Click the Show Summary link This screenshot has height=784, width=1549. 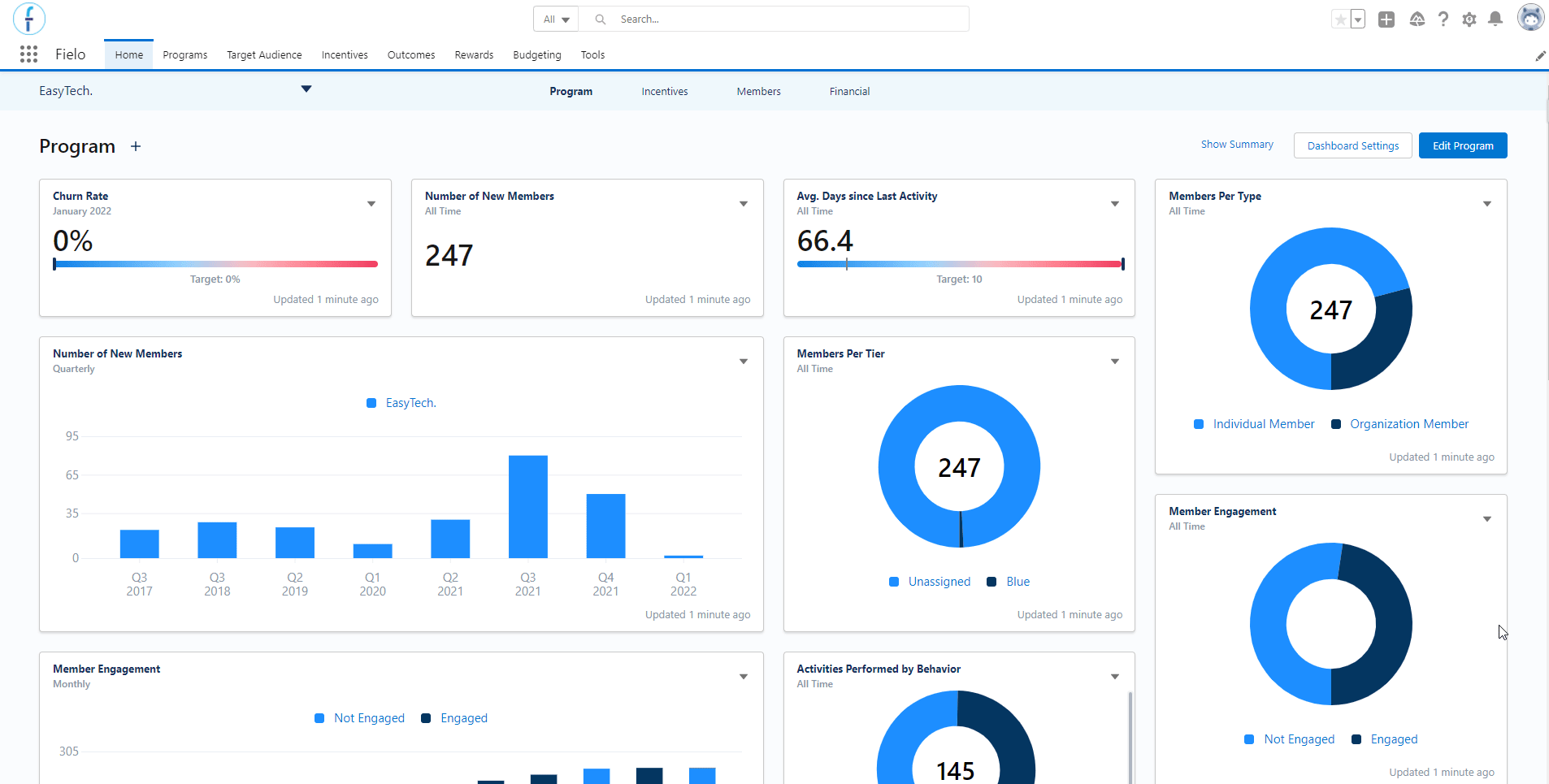1238,145
